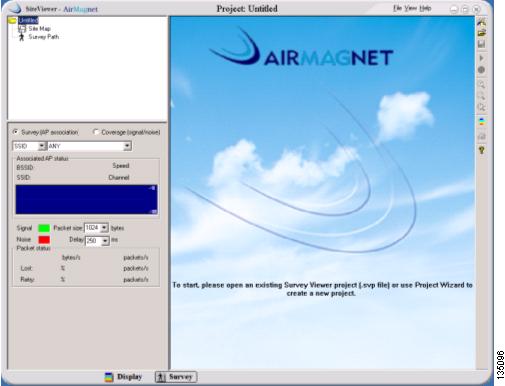505x386 pixels.
Task: Click the start survey play arrow
Action: click(x=481, y=58)
